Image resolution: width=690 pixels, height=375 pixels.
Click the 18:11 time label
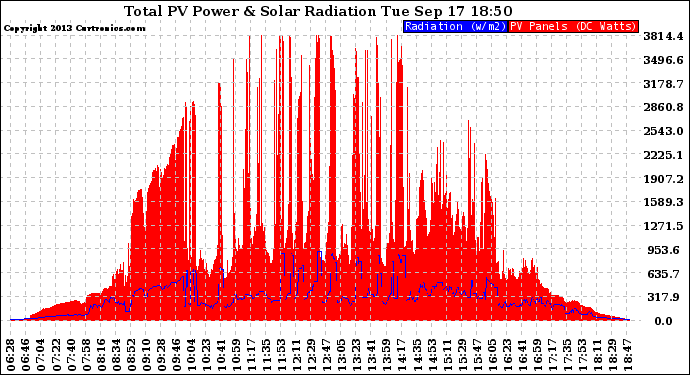tap(597, 355)
